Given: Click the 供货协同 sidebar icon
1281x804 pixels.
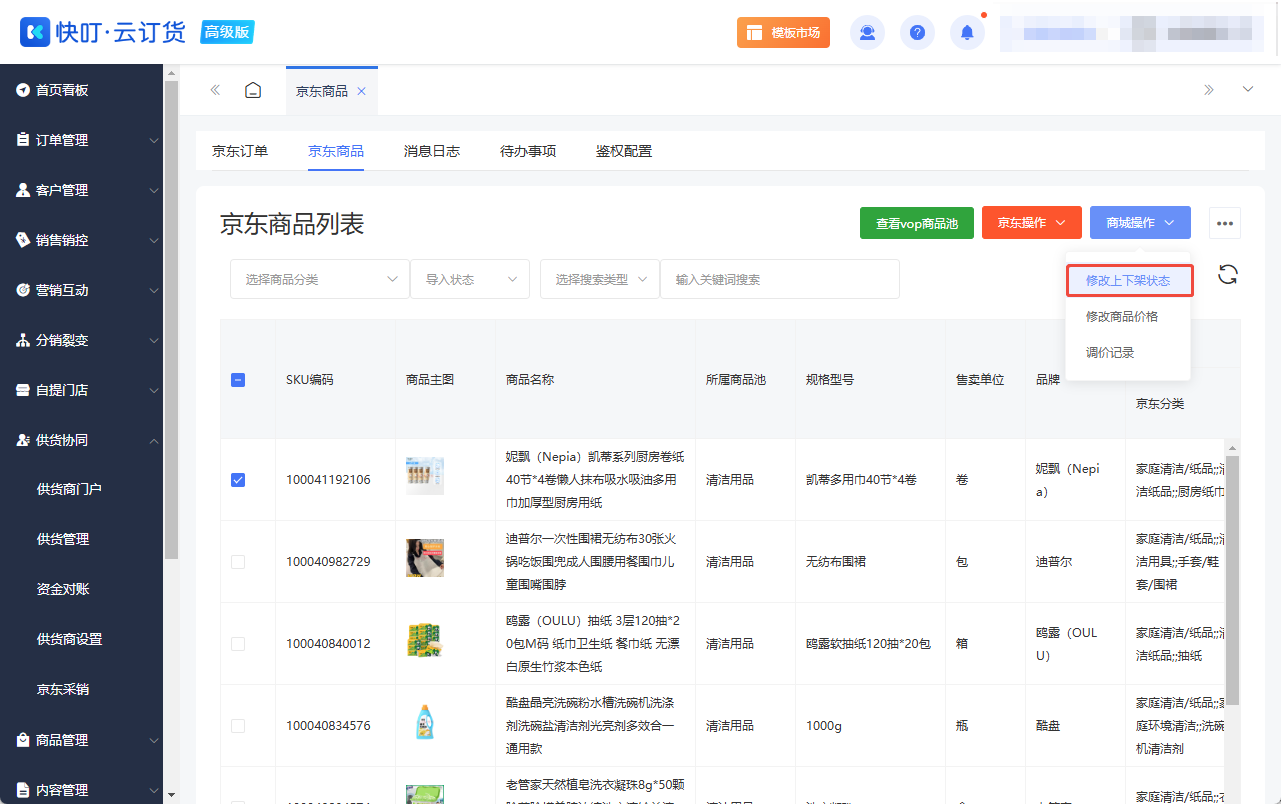Looking at the screenshot, I should coord(23,440).
